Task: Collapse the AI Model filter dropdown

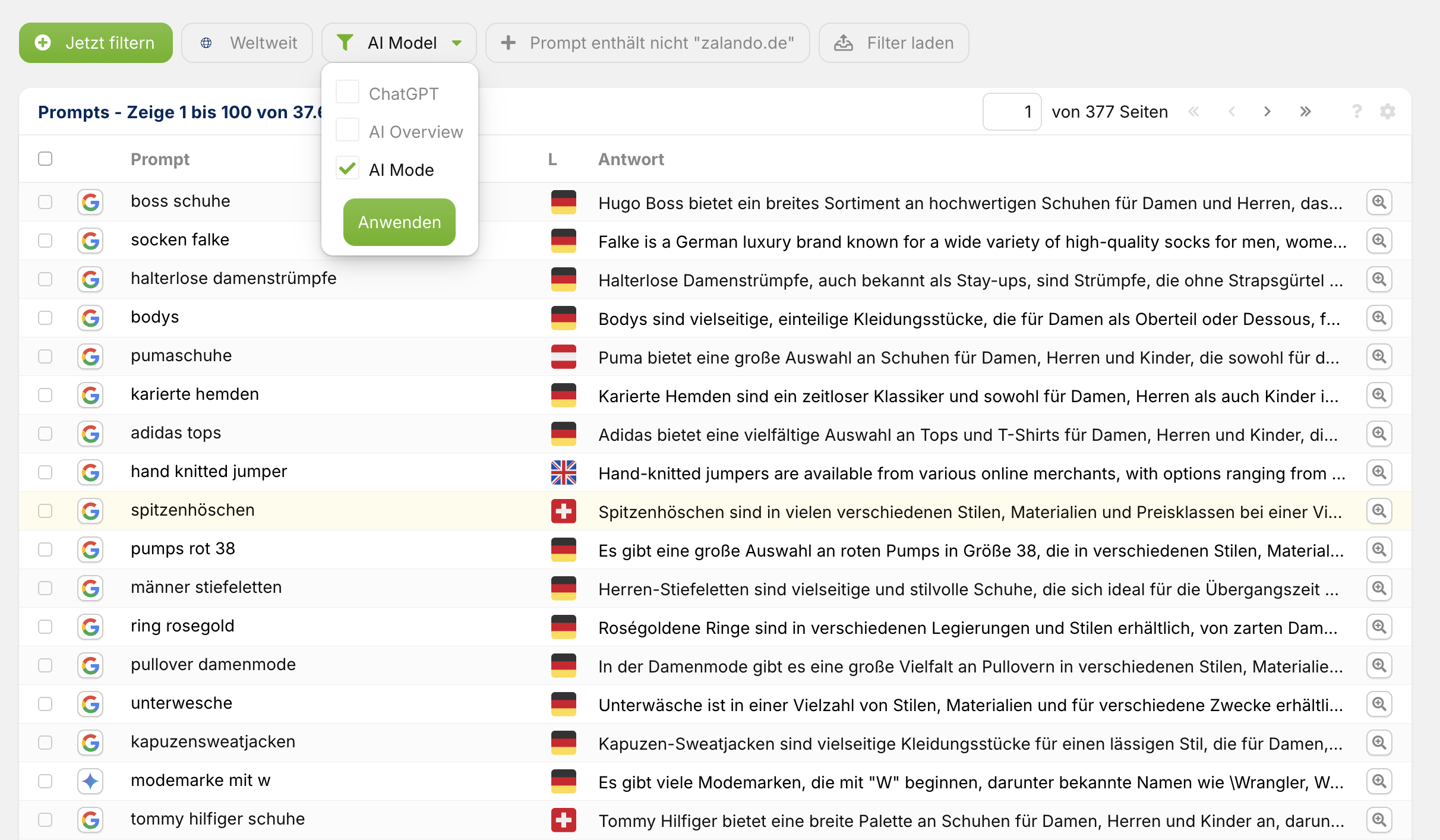Action: (399, 43)
